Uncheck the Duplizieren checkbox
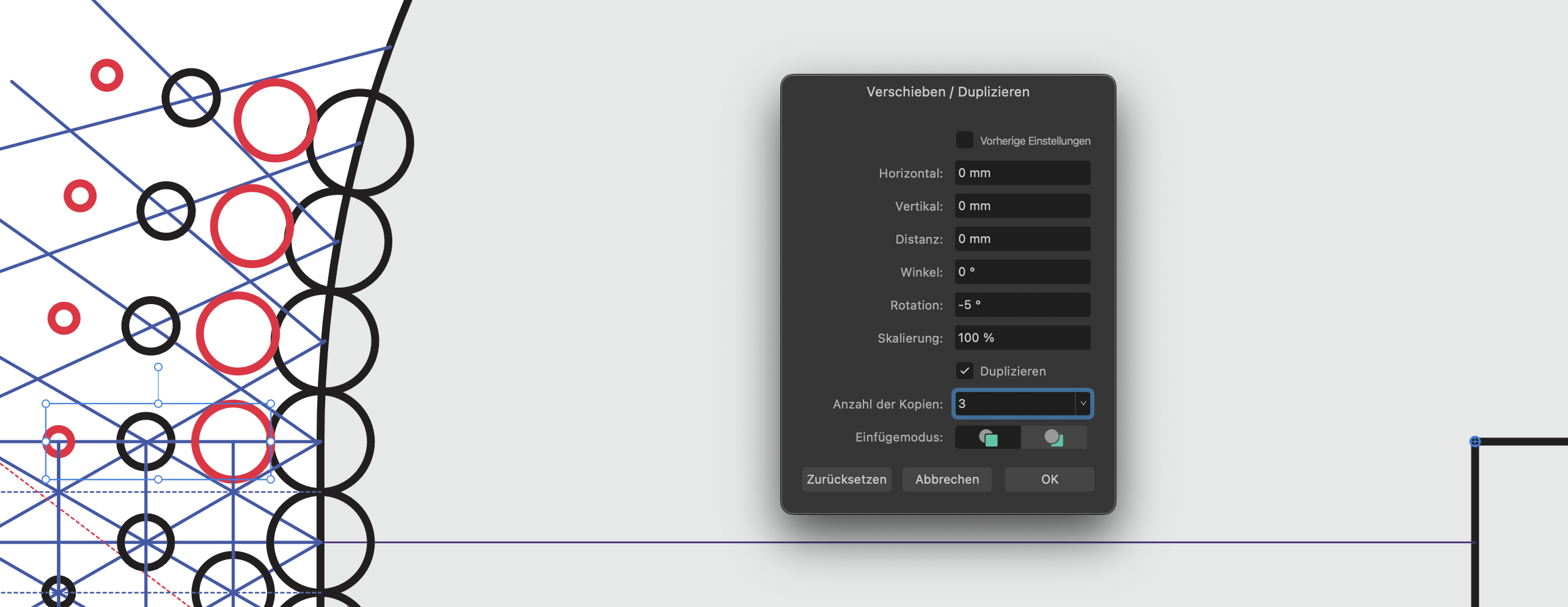1568x607 pixels. coord(964,371)
